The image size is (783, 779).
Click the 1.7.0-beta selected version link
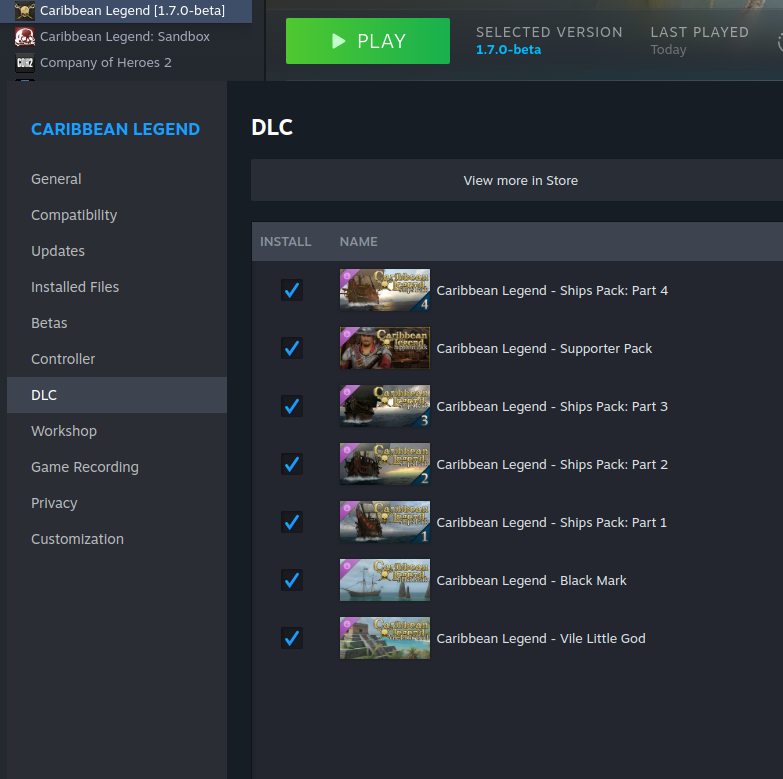coord(508,49)
